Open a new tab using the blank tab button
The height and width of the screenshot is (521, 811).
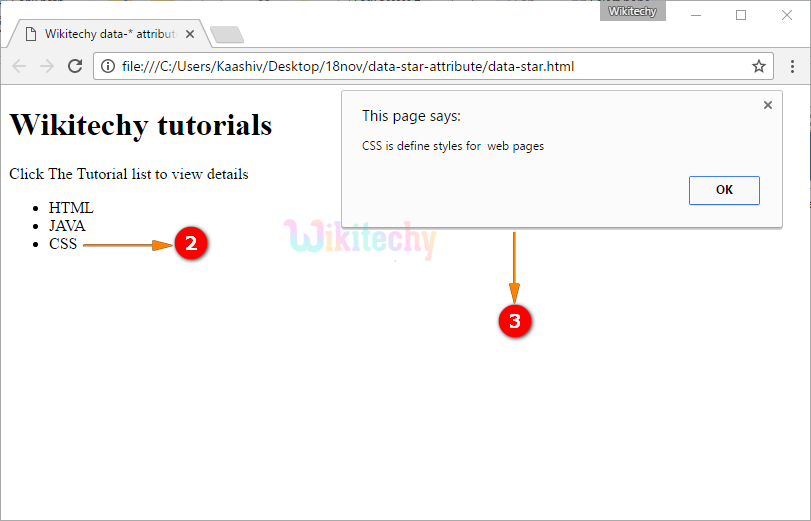tap(227, 35)
